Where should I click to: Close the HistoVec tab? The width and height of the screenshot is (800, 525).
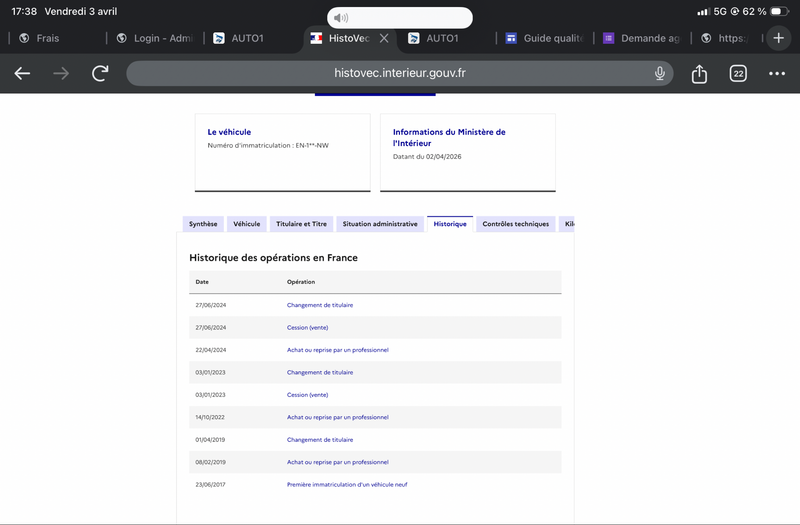click(x=384, y=38)
